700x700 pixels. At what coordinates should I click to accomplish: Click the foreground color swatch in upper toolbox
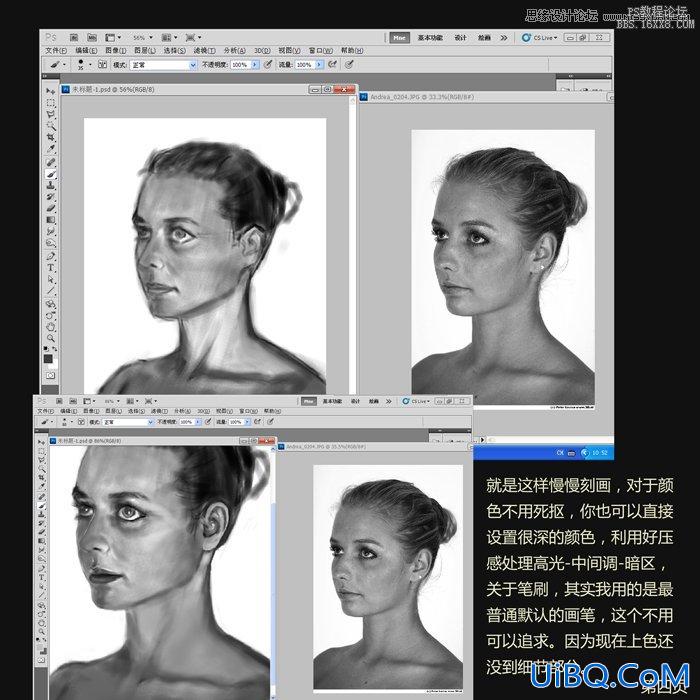click(x=48, y=358)
